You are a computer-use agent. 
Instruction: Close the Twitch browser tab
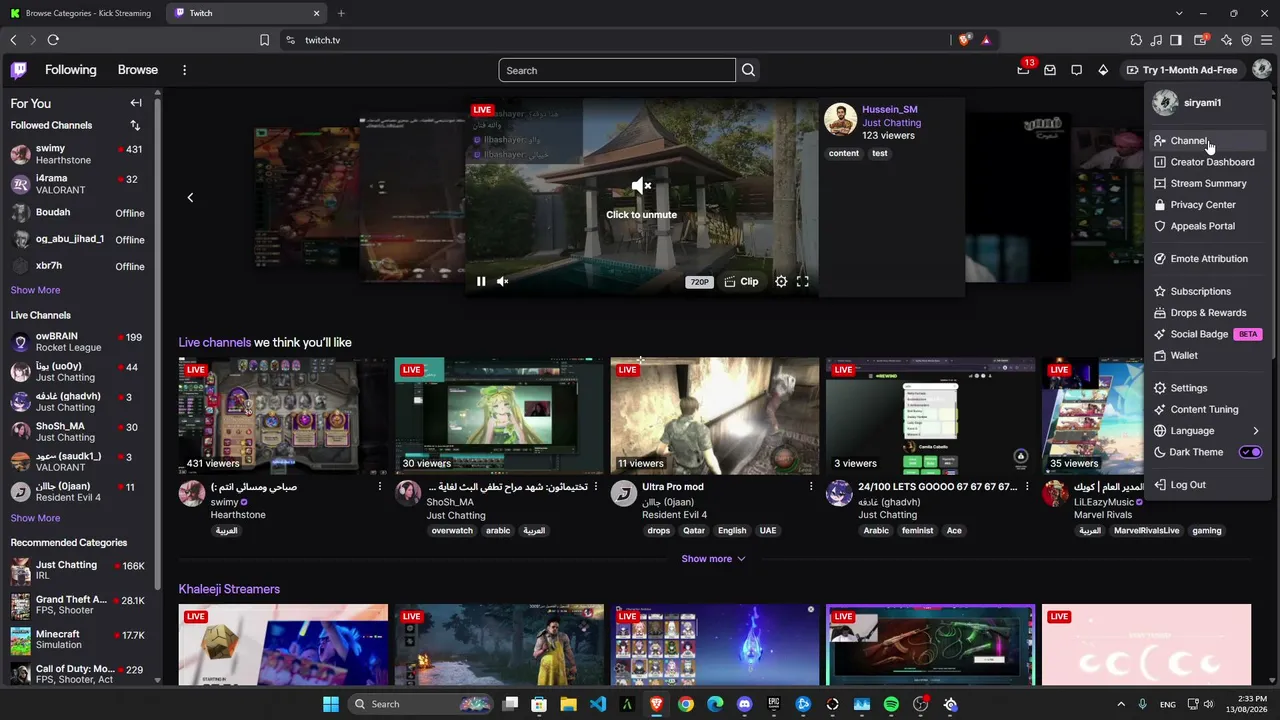pos(316,13)
